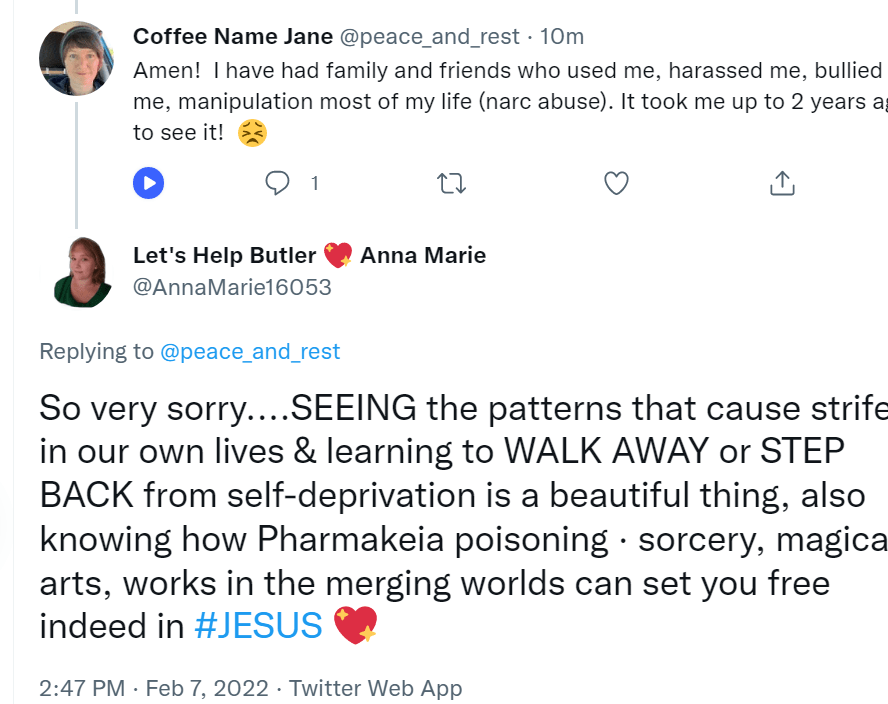Open Anna Marie's profile avatar
Viewport: 888px width, 704px height.
tap(82, 271)
